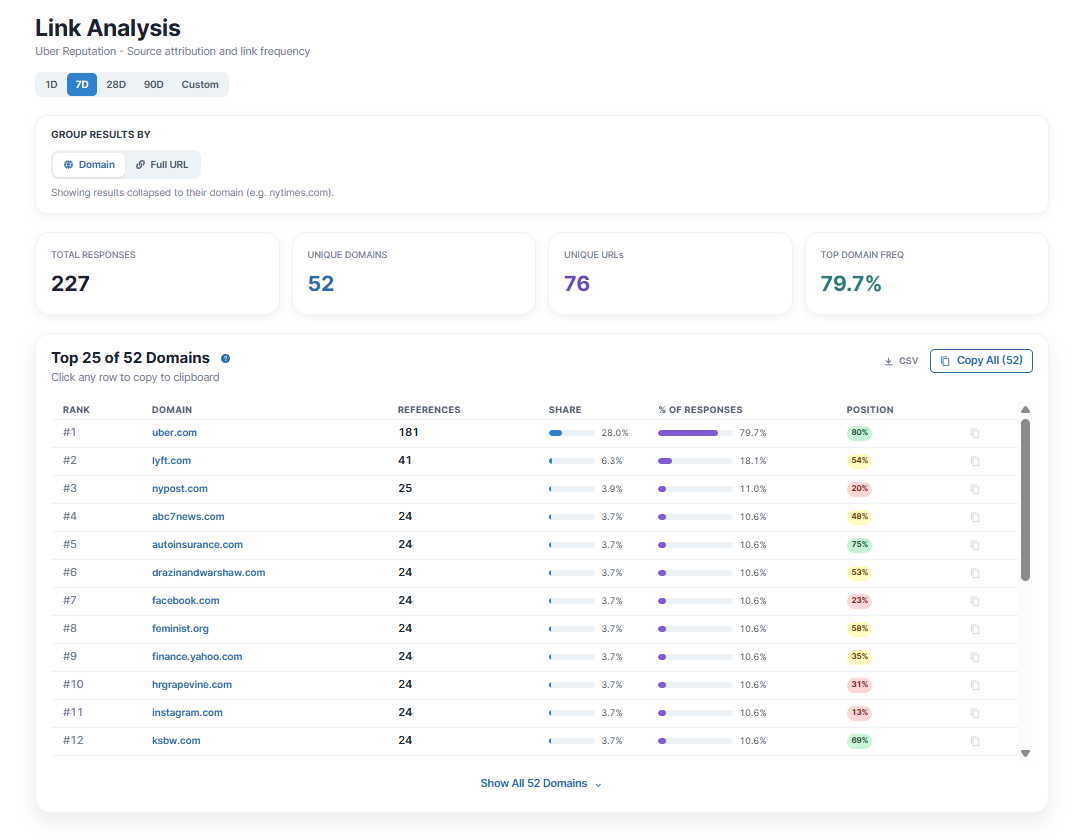
Task: Copy the abc7news.com row via its icon
Action: [975, 518]
